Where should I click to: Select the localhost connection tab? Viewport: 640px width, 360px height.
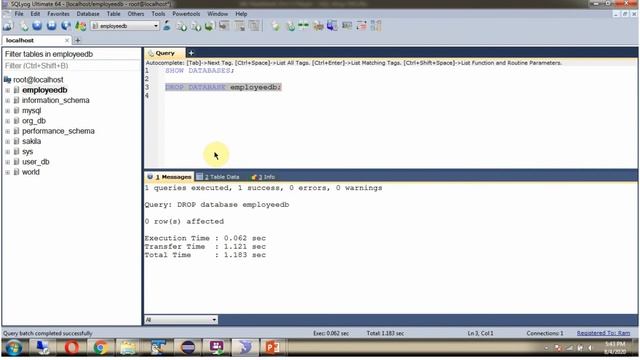[x=36, y=40]
